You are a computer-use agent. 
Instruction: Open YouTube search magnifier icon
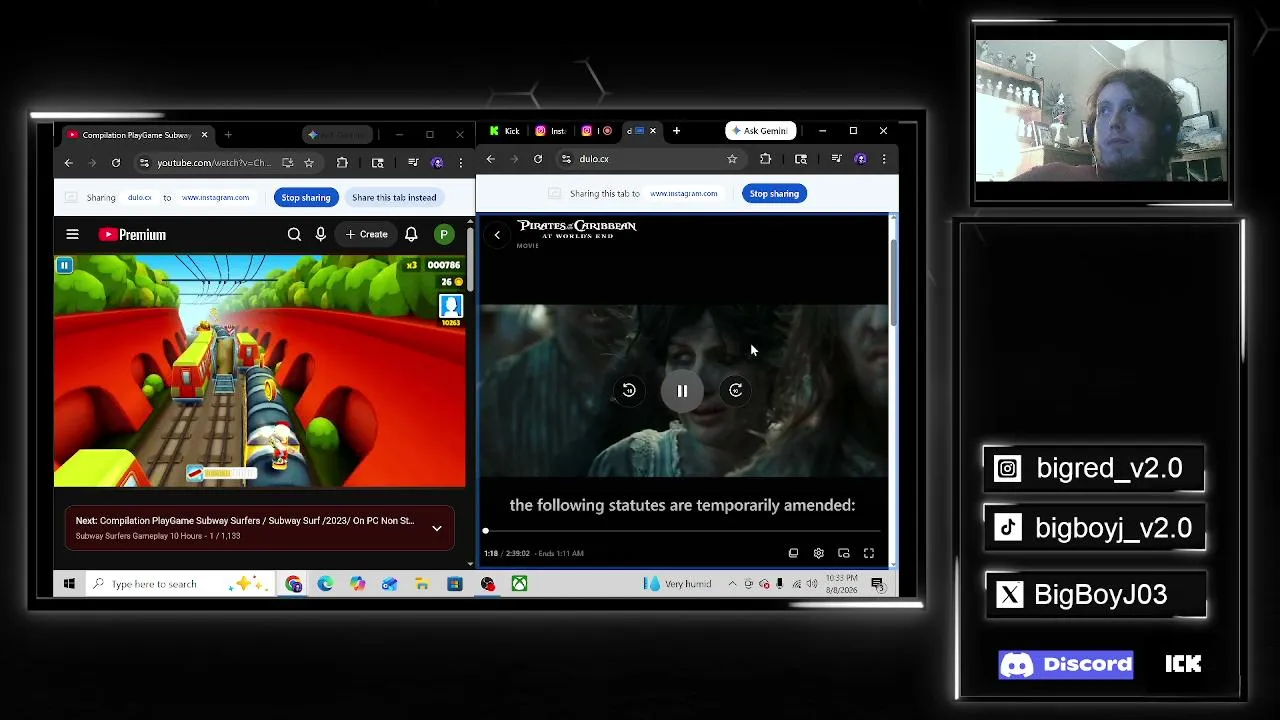click(294, 235)
